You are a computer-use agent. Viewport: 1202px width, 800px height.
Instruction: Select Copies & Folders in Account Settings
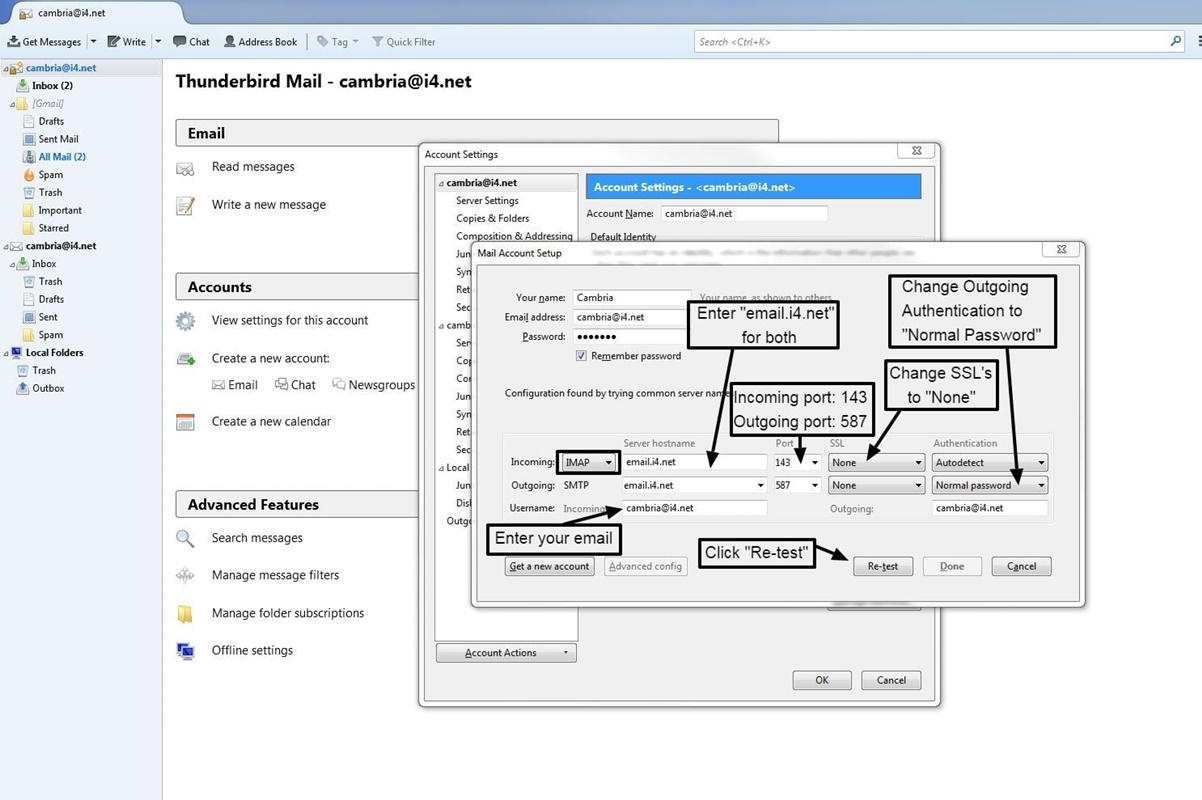pyautogui.click(x=493, y=219)
